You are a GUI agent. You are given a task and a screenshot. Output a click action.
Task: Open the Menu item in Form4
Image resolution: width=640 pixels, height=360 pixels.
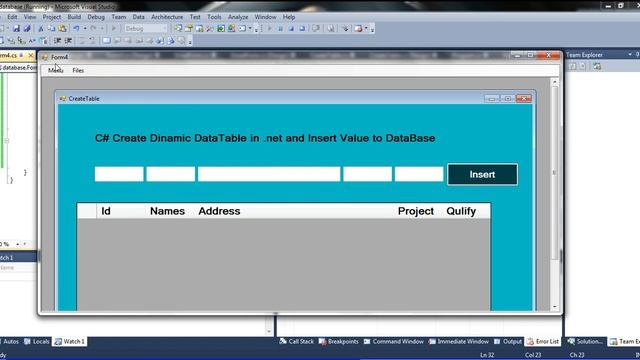coord(56,70)
